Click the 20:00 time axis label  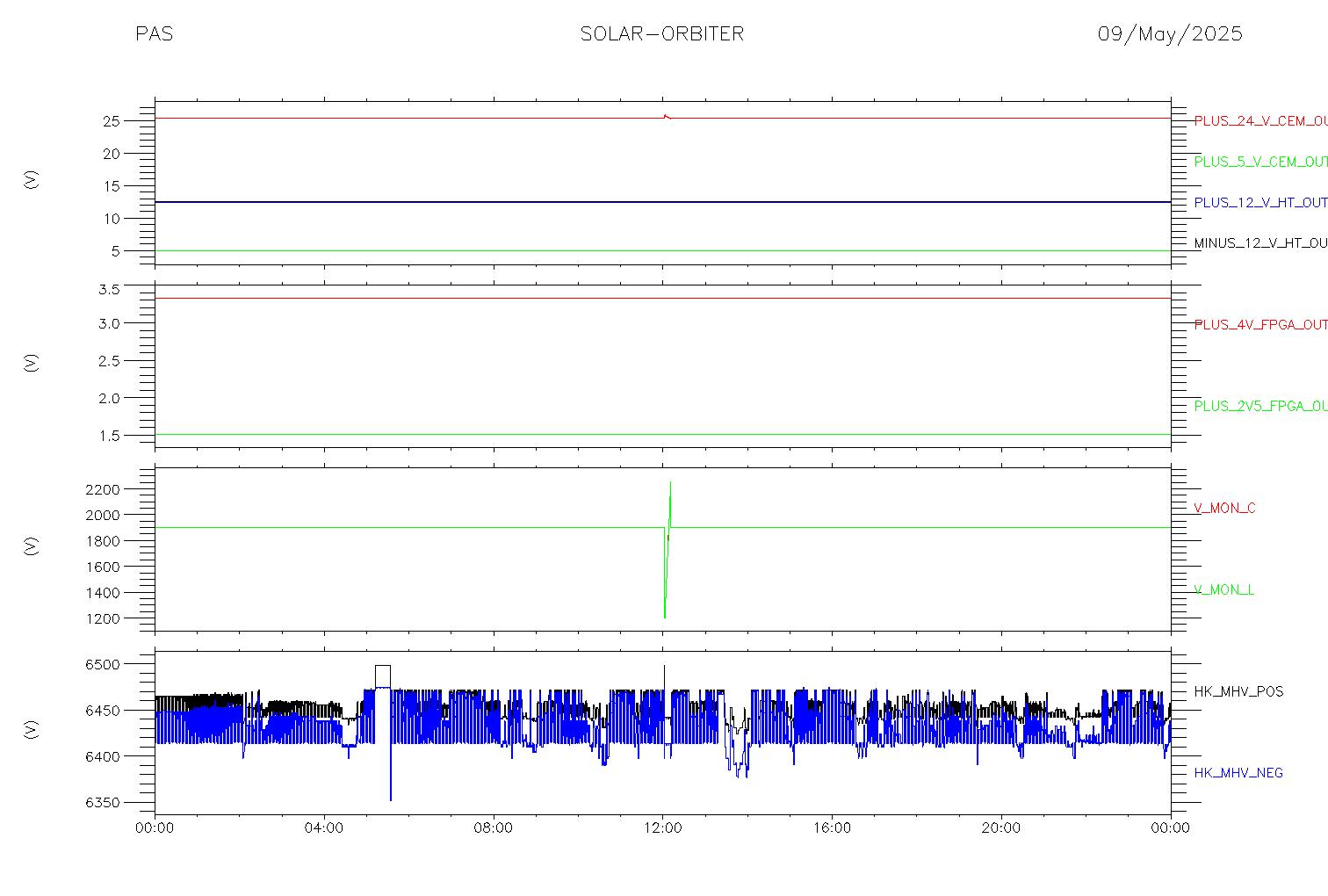[1001, 828]
